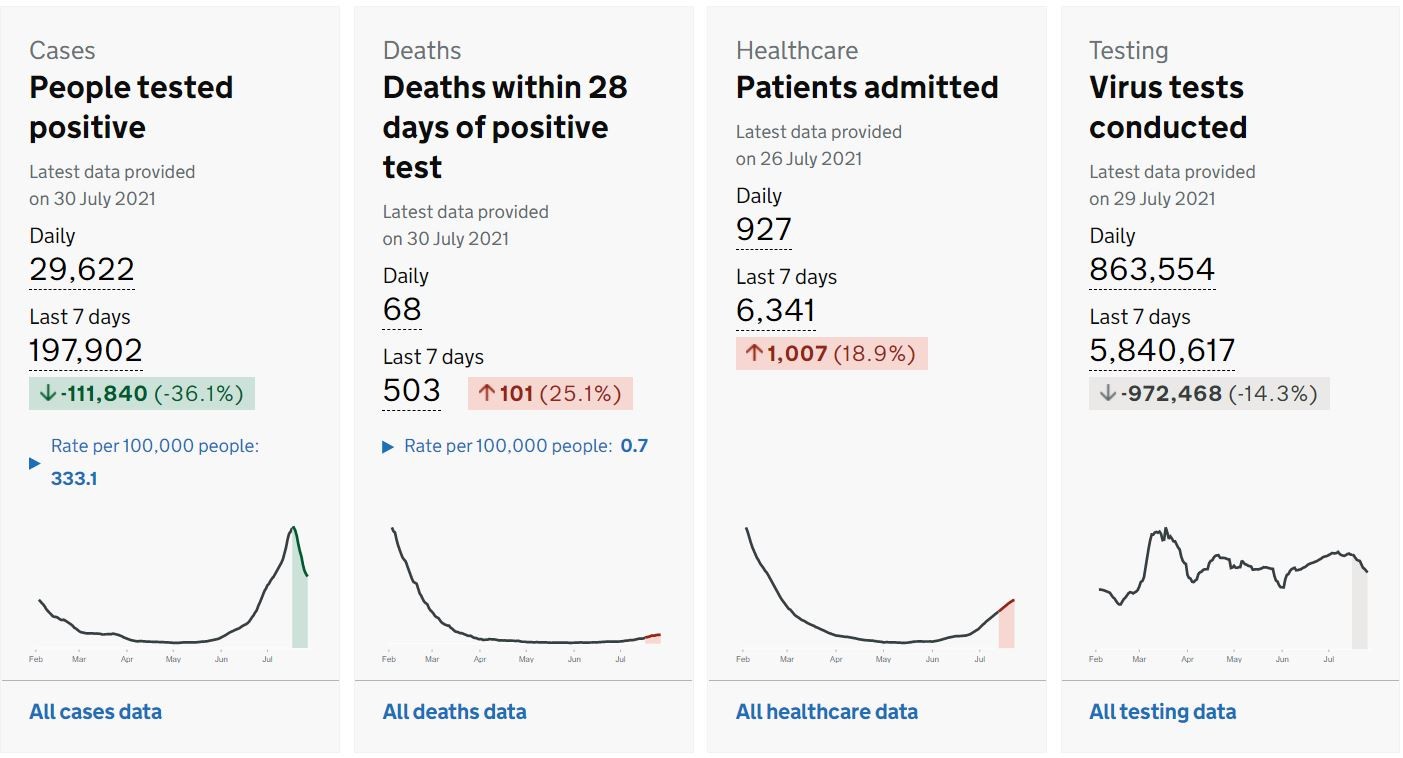Click the red up arrow beside 101 deaths
Image resolution: width=1403 pixels, height=758 pixels.
pyautogui.click(x=486, y=394)
